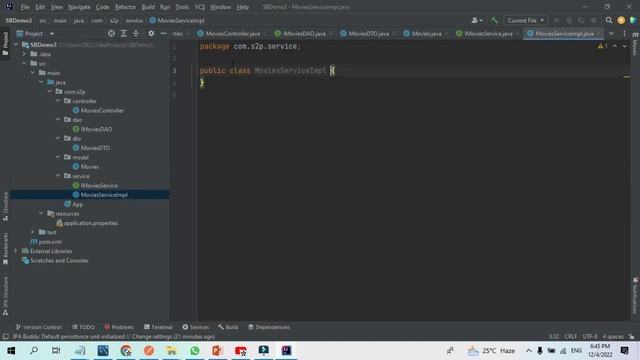Image resolution: width=640 pixels, height=360 pixels.
Task: Open Version Control tool window
Action: 38,327
